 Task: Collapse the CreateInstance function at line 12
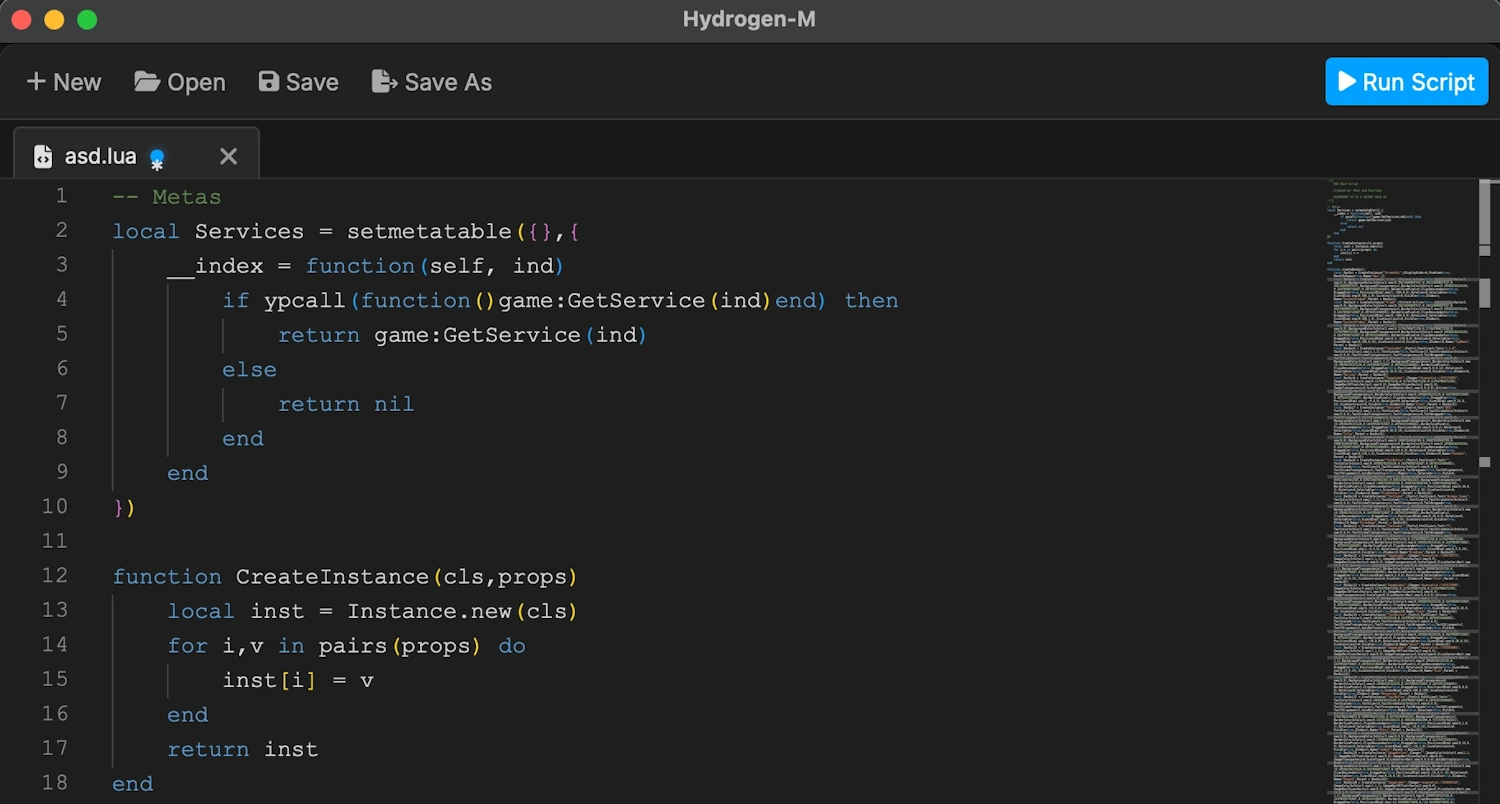coord(88,576)
